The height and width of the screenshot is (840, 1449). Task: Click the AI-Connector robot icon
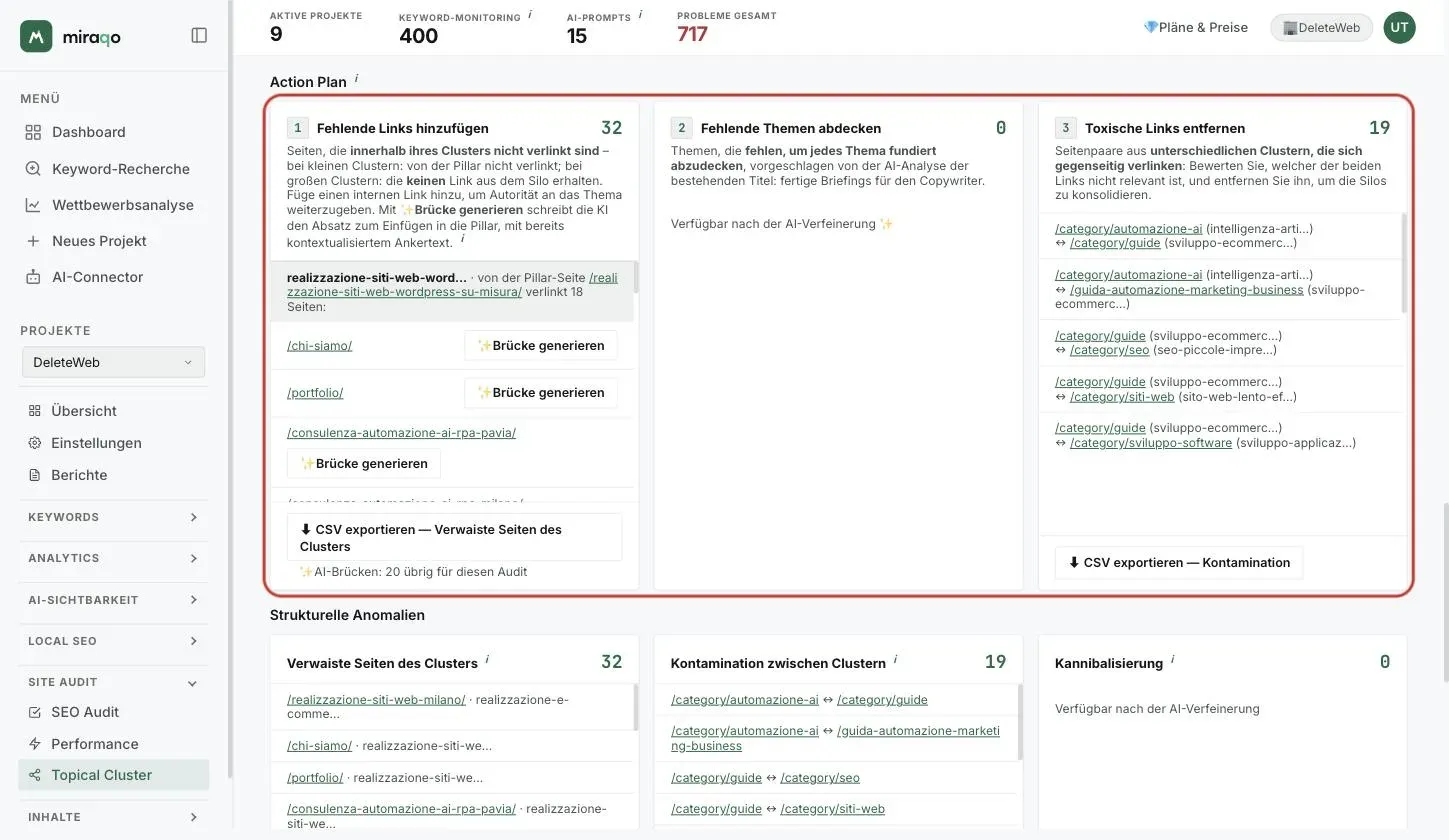point(33,277)
